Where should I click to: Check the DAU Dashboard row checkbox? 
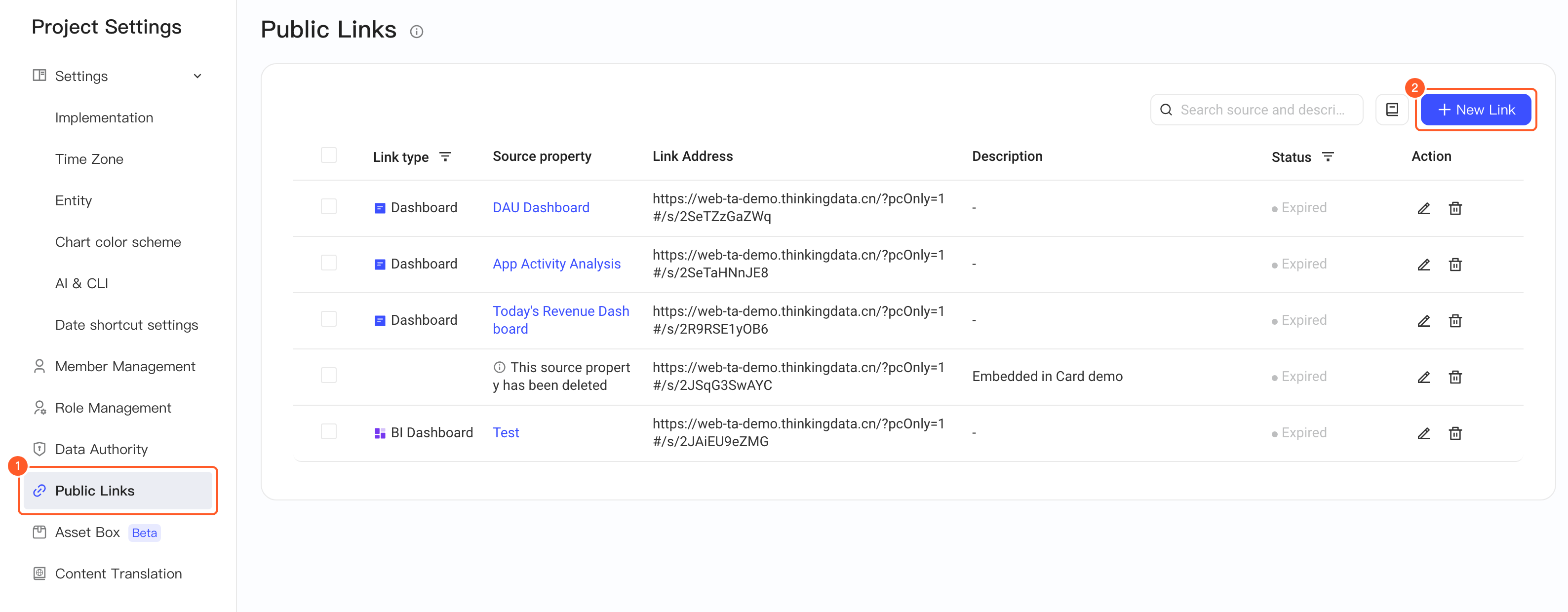click(x=329, y=207)
